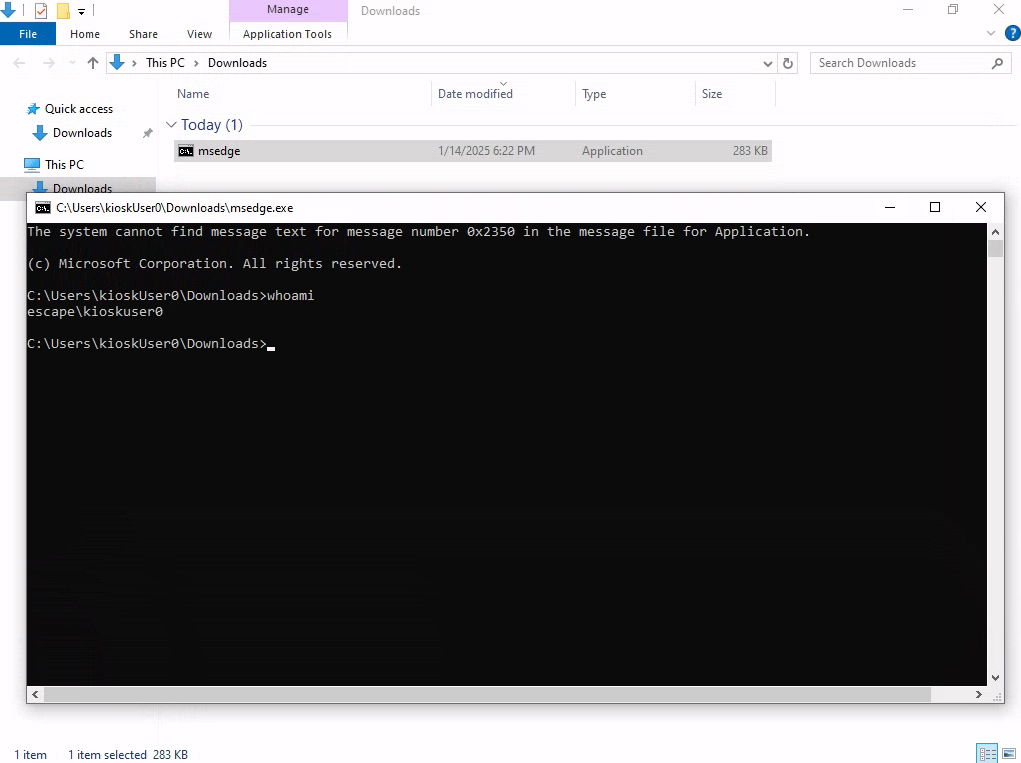1021x763 pixels.
Task: Click the Properties icon in quick access toolbar
Action: pyautogui.click(x=40, y=10)
